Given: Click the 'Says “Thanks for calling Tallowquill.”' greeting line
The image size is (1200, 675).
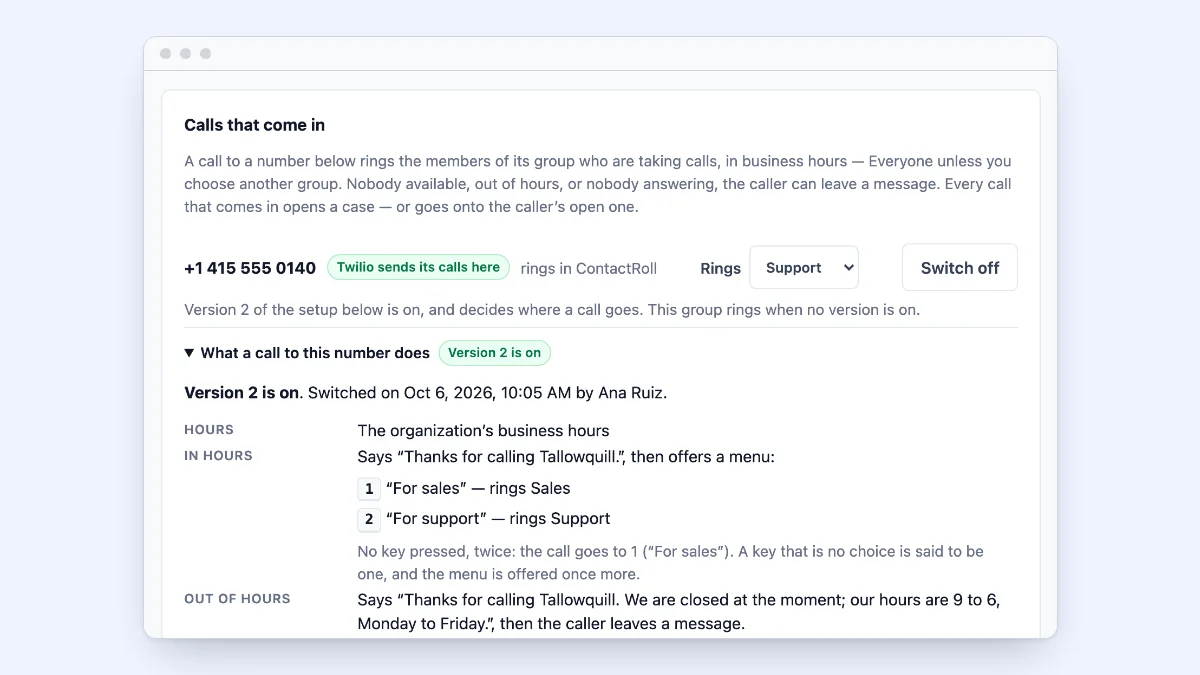Looking at the screenshot, I should tap(566, 457).
